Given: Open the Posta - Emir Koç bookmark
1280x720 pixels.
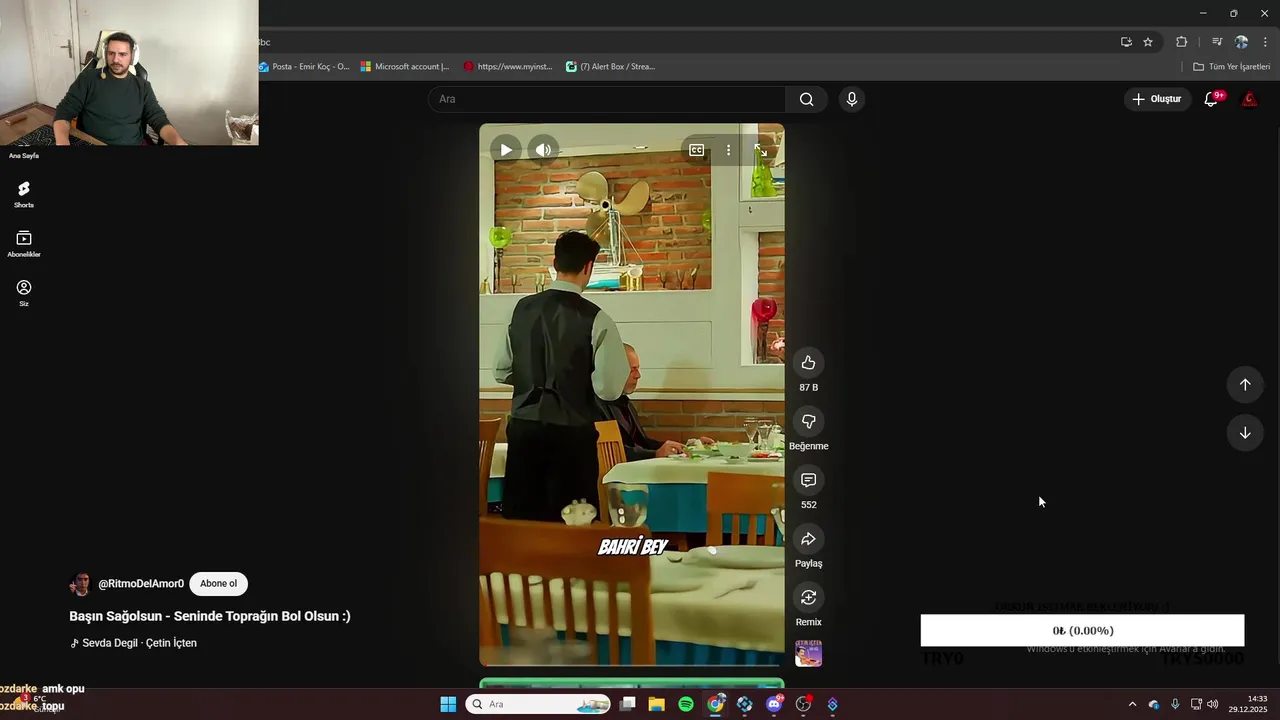Looking at the screenshot, I should (304, 67).
